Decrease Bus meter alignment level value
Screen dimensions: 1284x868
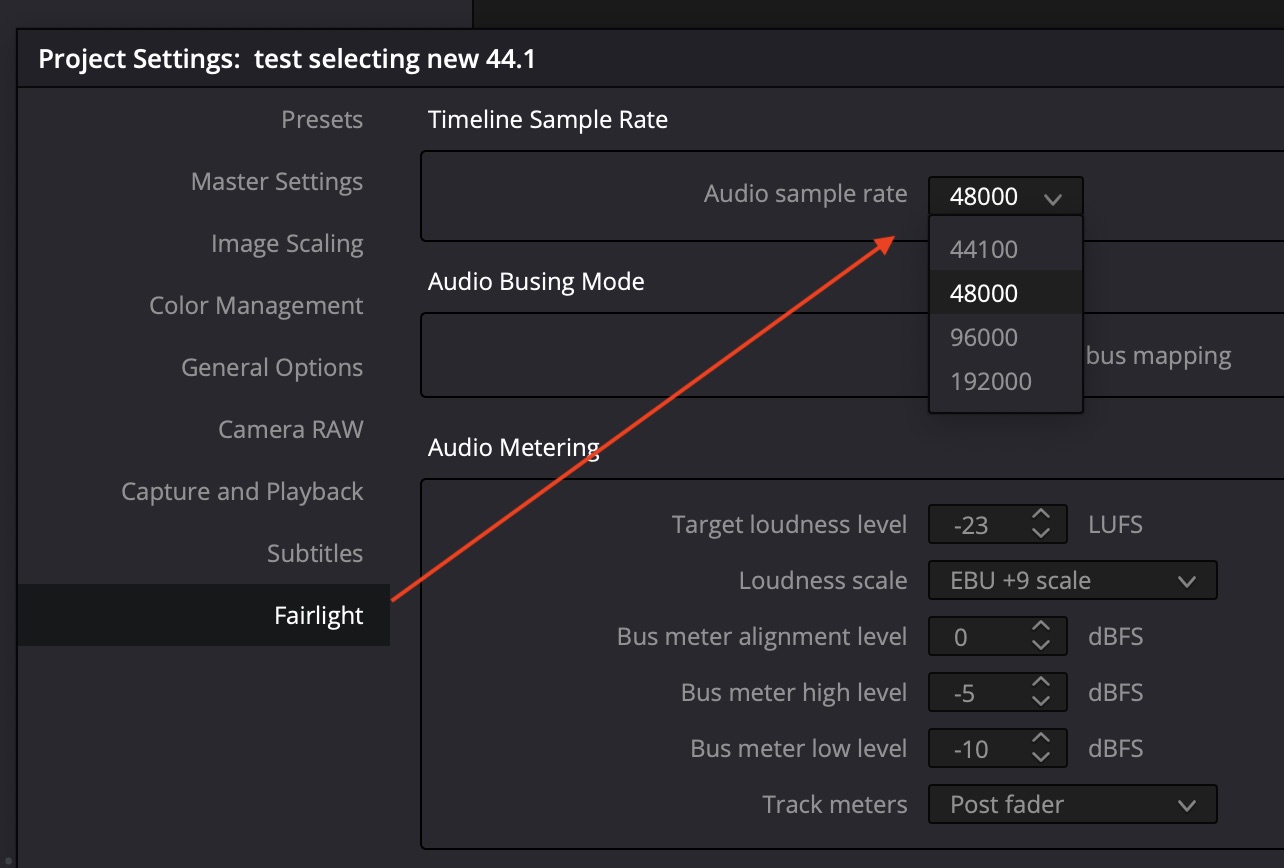(1041, 645)
